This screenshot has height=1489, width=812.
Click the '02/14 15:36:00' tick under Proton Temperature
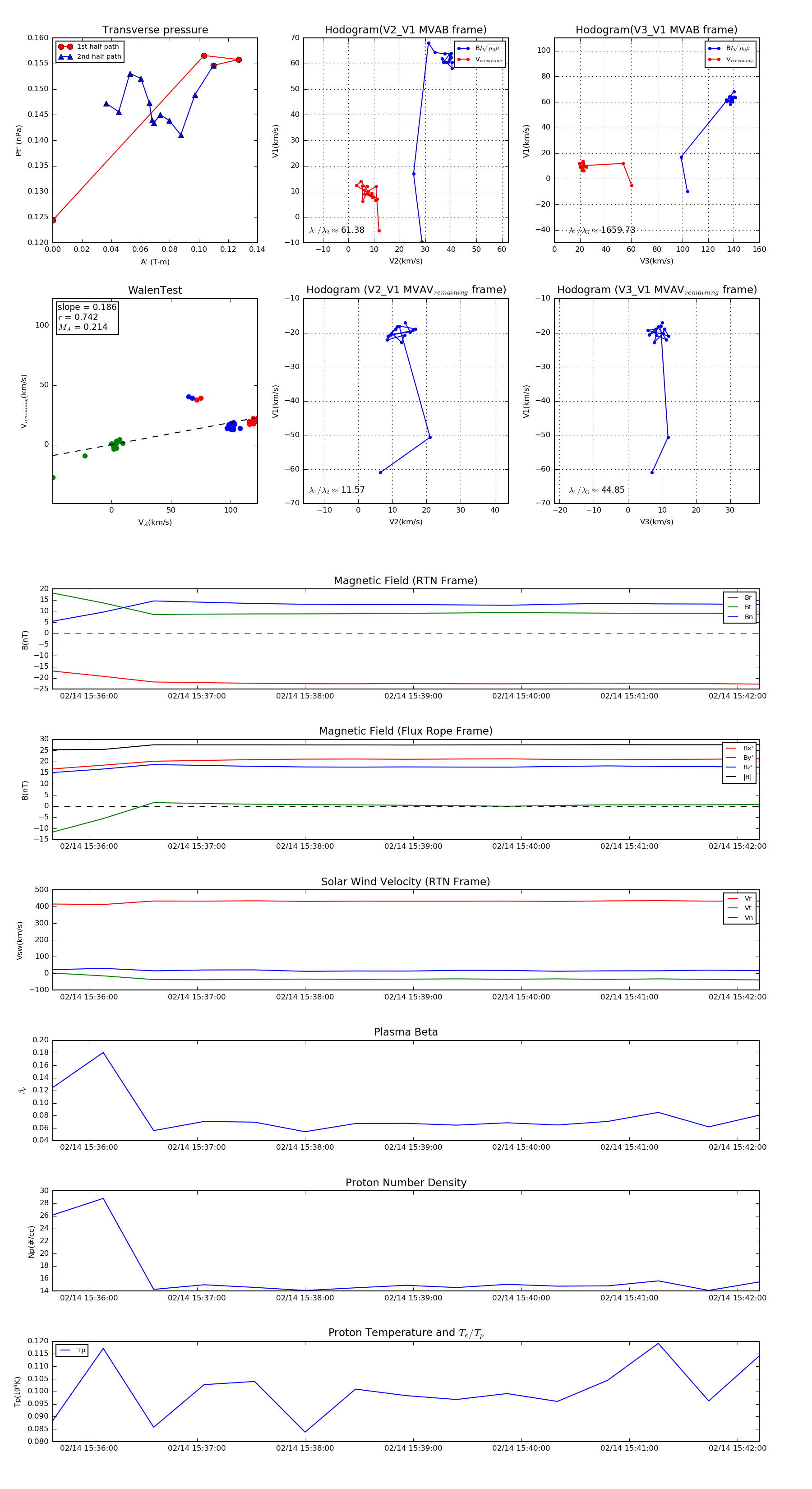point(89,1448)
